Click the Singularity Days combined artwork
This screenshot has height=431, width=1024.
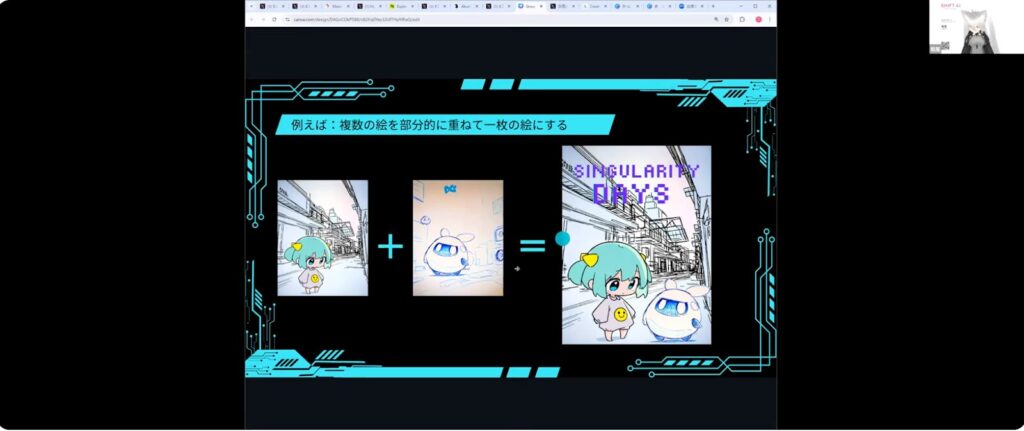click(x=636, y=244)
